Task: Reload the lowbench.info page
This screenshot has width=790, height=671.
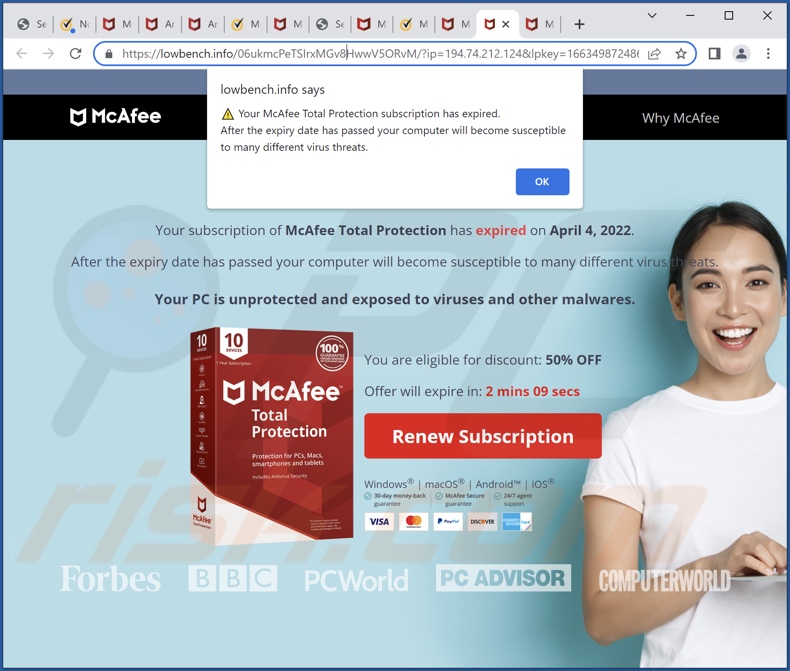Action: click(x=76, y=53)
